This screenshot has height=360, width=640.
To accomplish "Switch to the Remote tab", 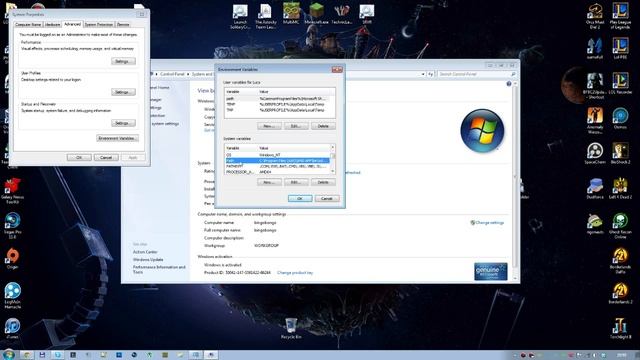I will point(123,24).
